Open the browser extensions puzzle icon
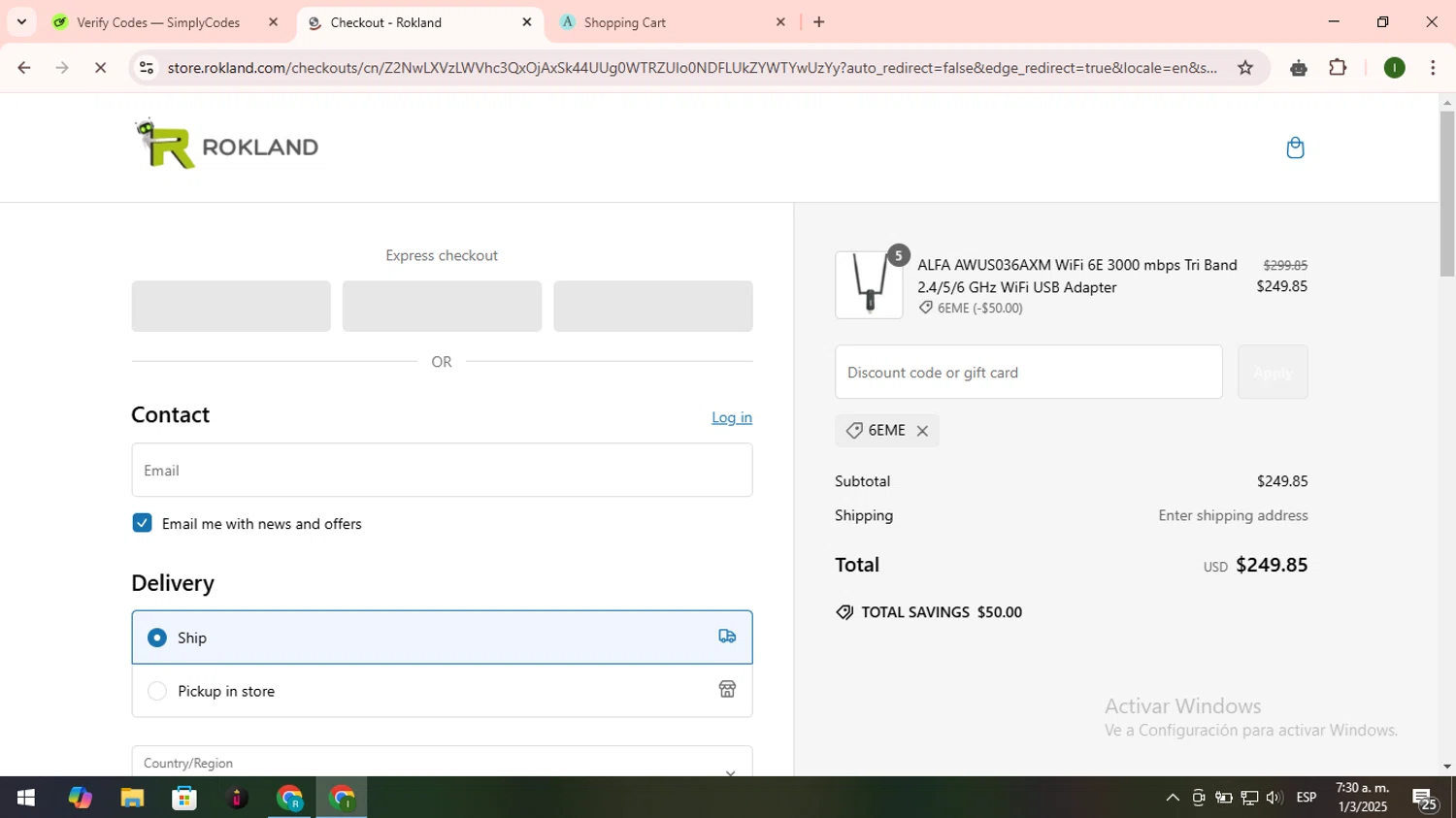 click(x=1338, y=67)
